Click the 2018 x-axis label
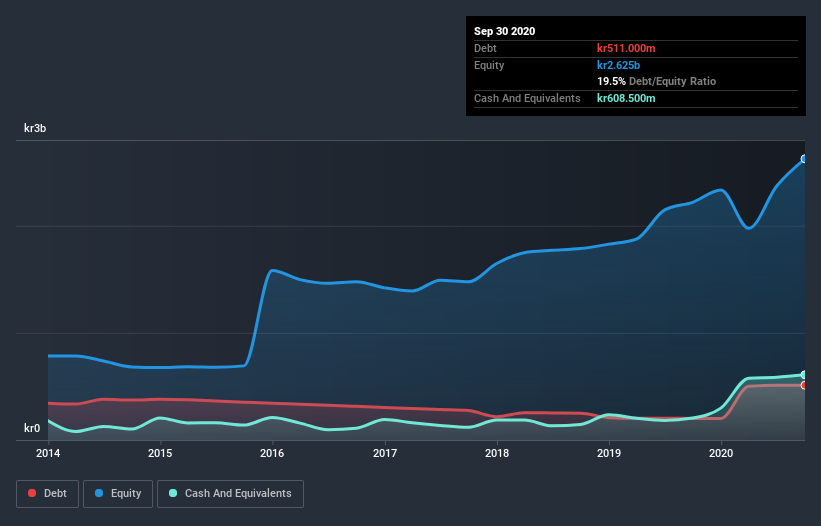The height and width of the screenshot is (526, 821). coord(497,453)
